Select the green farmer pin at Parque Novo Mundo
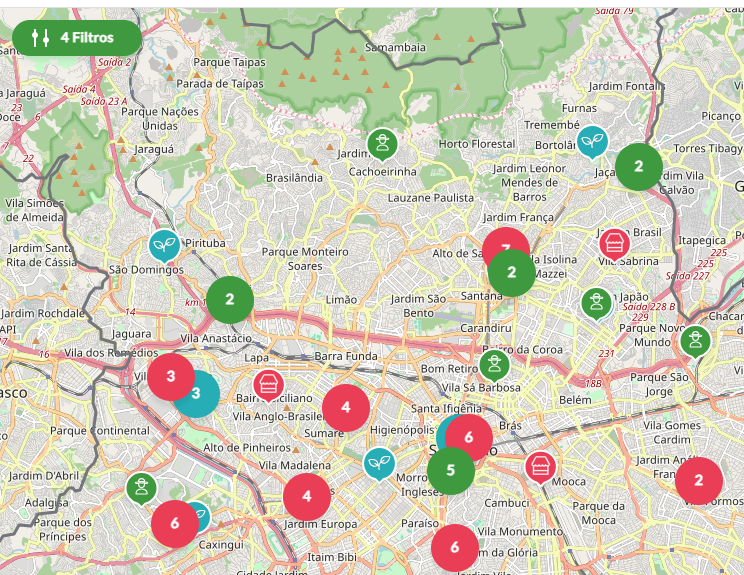This screenshot has height=575, width=744. tap(695, 340)
